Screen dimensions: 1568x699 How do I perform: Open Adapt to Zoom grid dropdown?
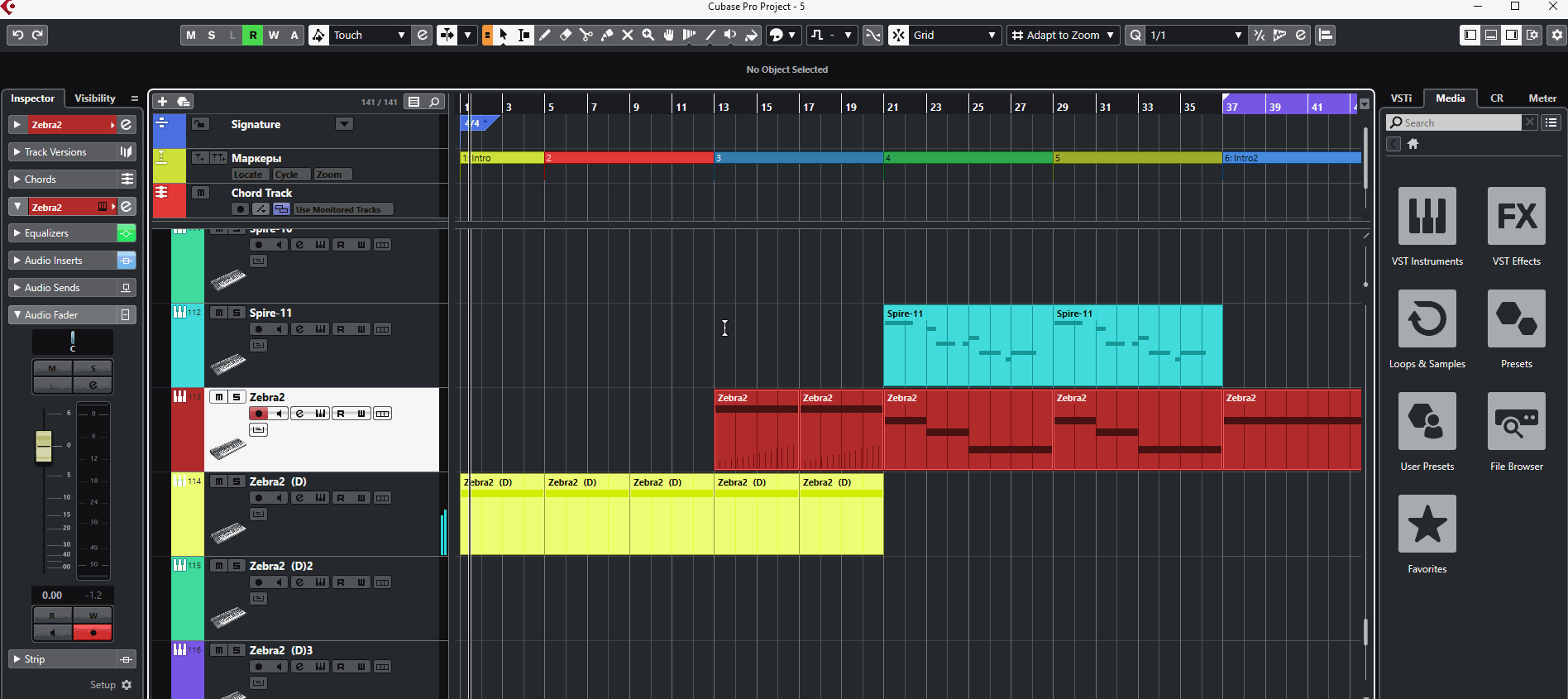pos(1063,35)
